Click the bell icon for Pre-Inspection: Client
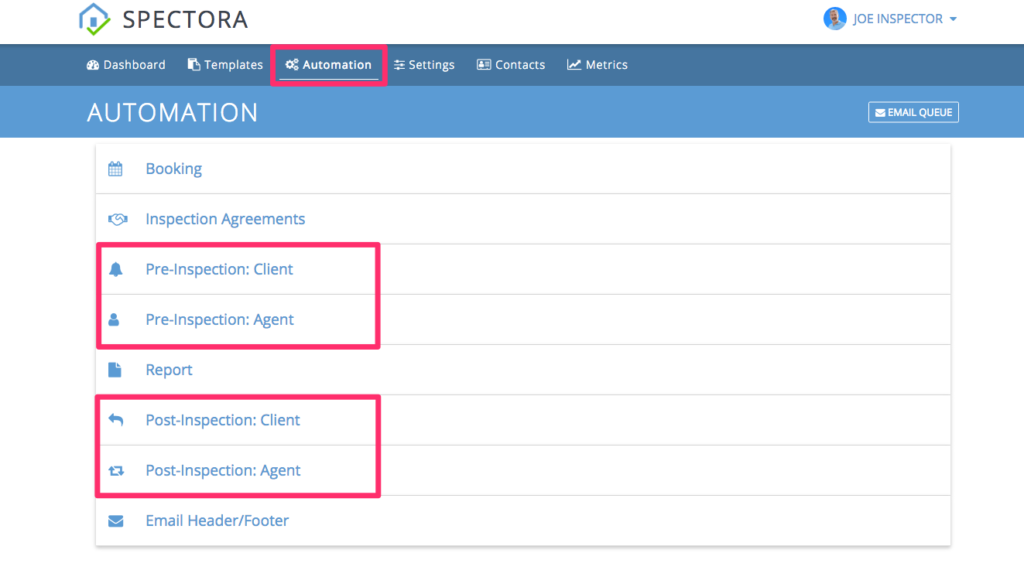The height and width of the screenshot is (577, 1024). coord(116,269)
